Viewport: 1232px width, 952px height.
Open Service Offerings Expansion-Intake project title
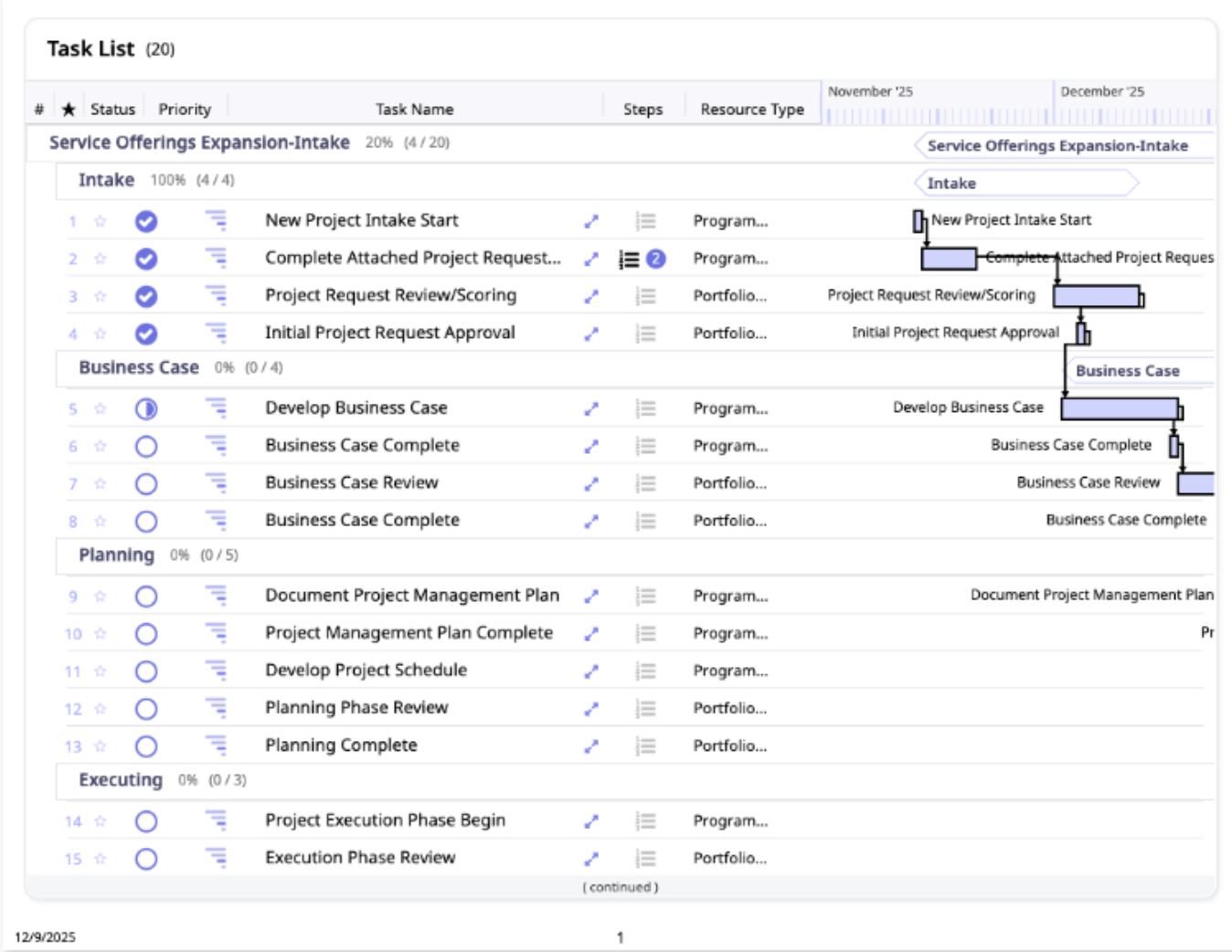pyautogui.click(x=199, y=143)
